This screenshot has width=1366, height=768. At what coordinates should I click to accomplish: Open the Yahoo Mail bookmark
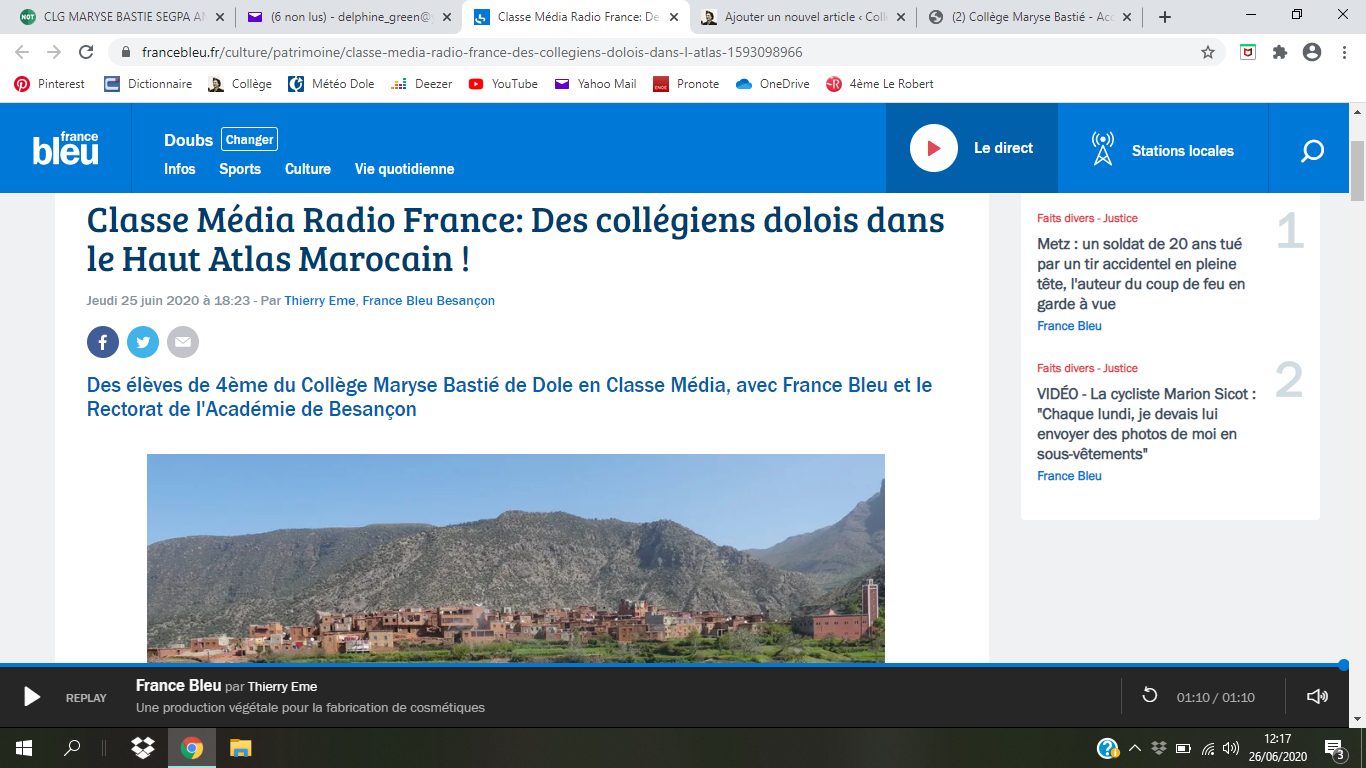(596, 84)
